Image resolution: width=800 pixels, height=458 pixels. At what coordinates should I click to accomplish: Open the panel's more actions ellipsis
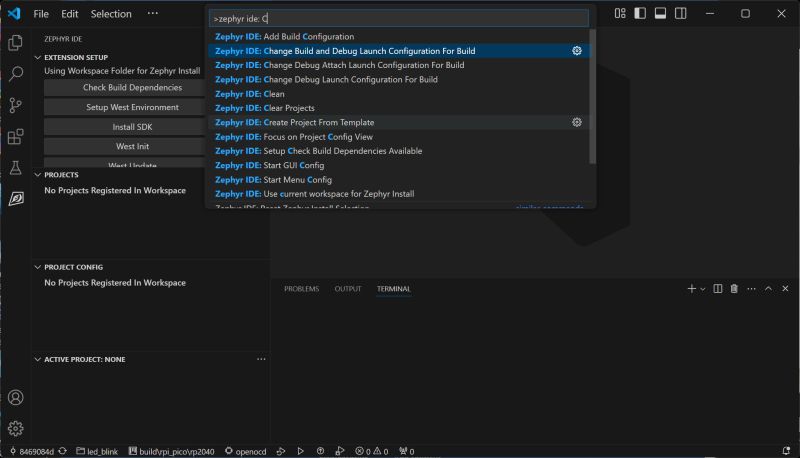pos(751,289)
